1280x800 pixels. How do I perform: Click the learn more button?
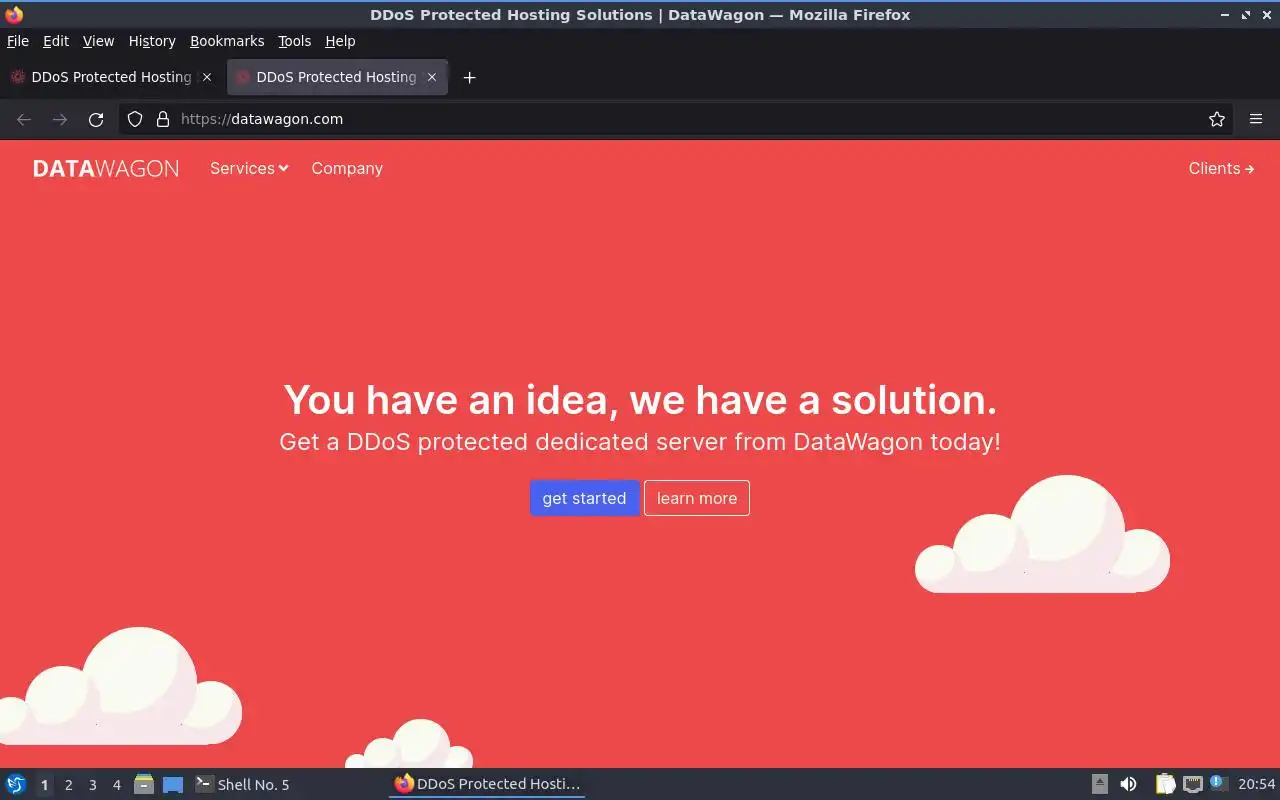697,498
